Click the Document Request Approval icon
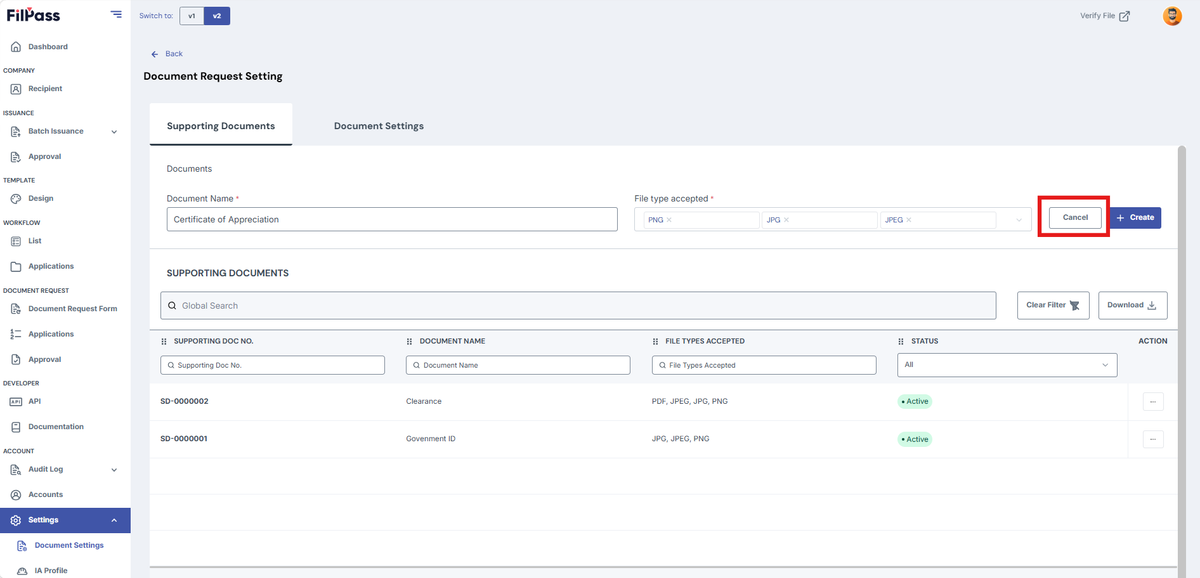 pos(16,360)
